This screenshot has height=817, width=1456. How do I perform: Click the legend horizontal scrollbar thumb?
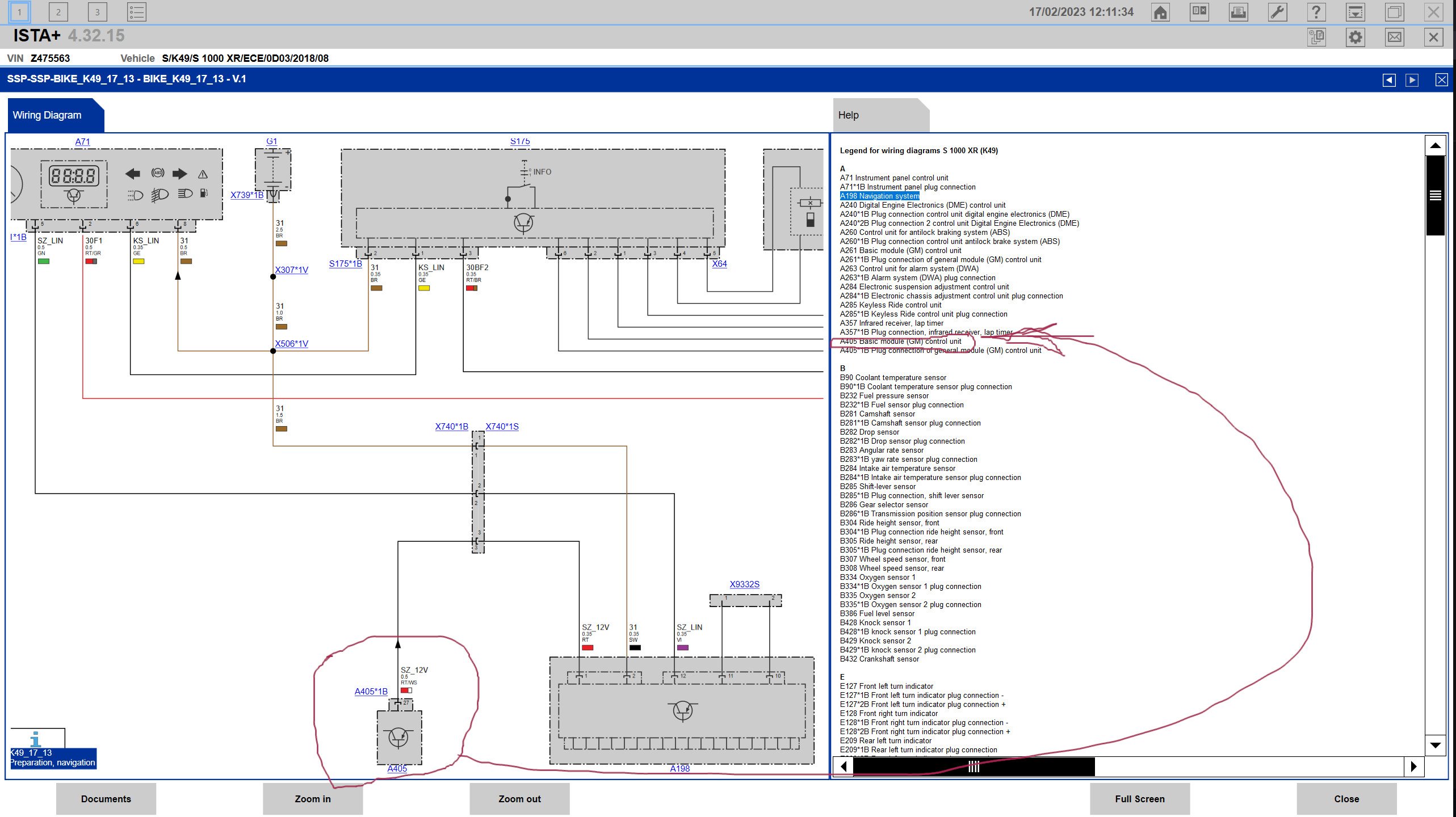974,767
